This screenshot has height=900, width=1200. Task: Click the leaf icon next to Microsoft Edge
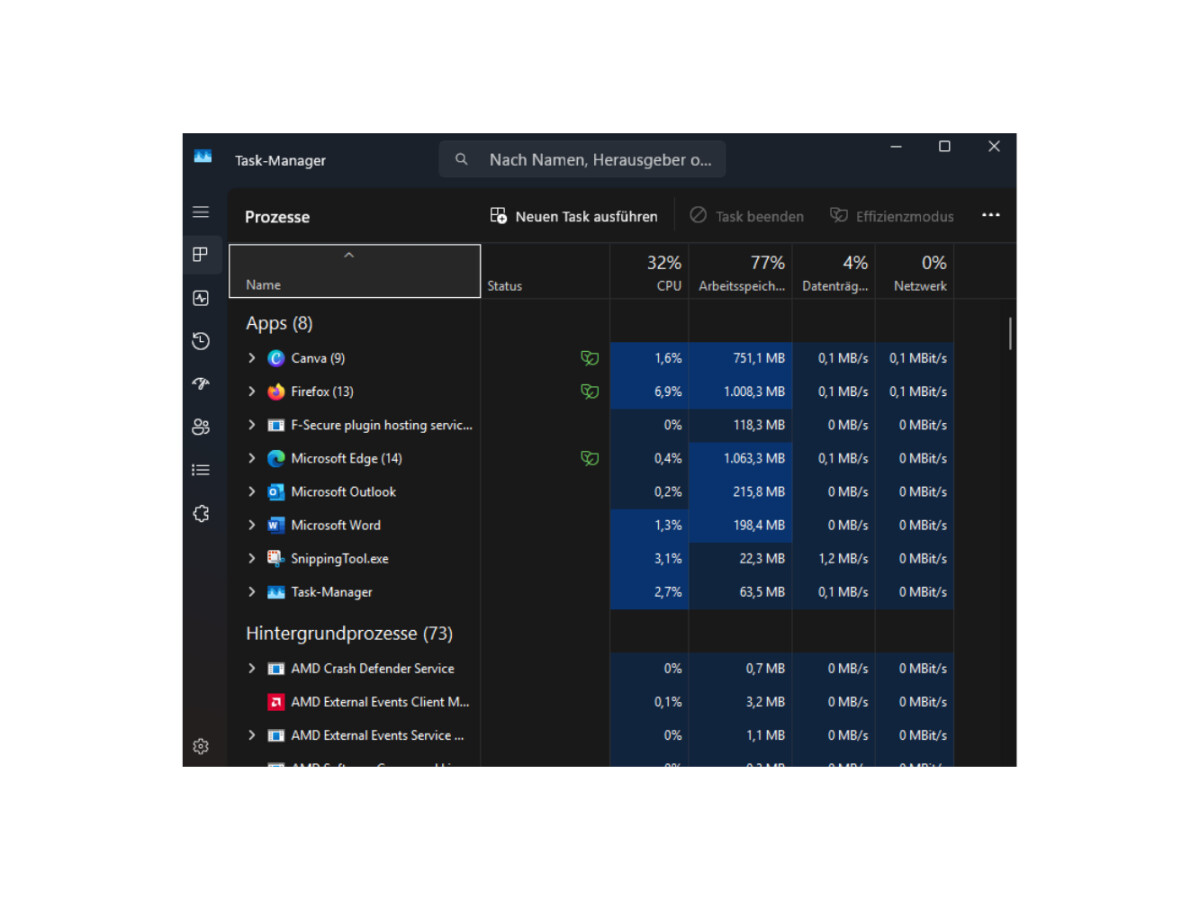(x=589, y=458)
